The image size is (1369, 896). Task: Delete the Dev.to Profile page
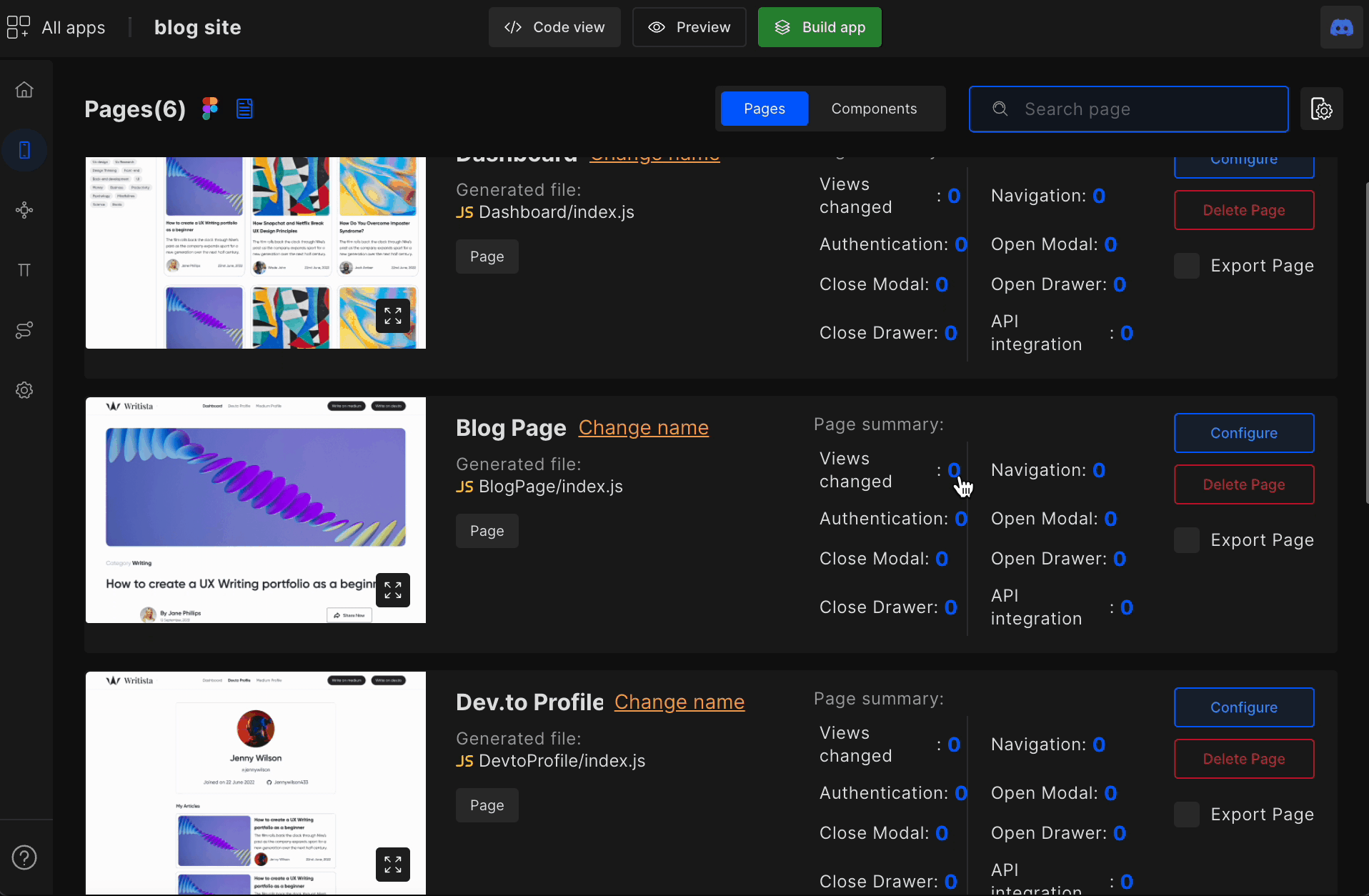click(1244, 759)
